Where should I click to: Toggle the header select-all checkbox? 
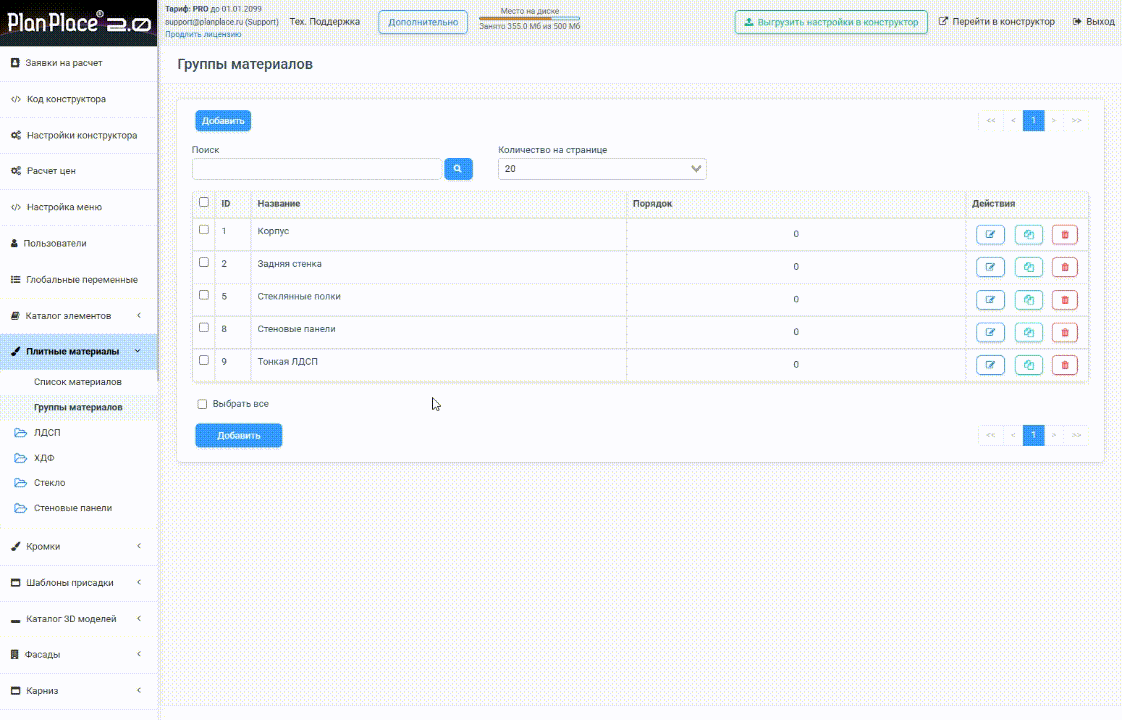pos(204,203)
